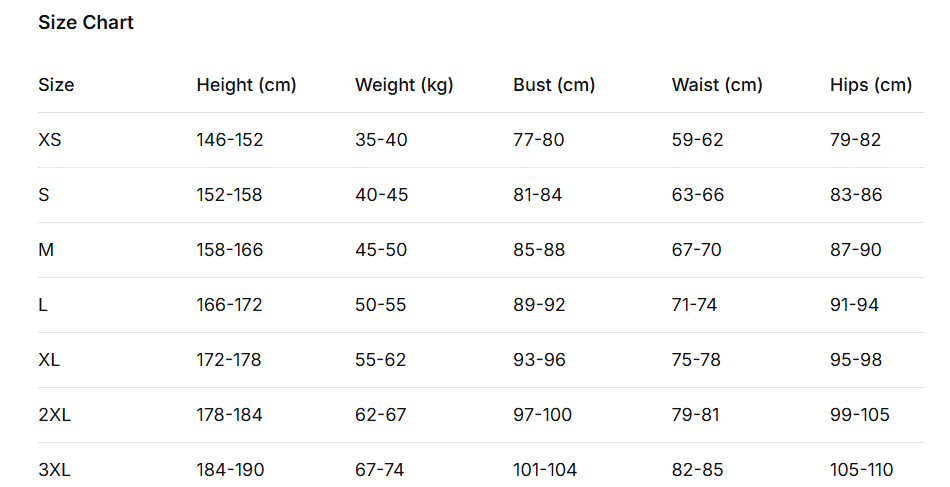The image size is (950, 487).
Task: Click the Height (cm) column header
Action: (x=246, y=85)
